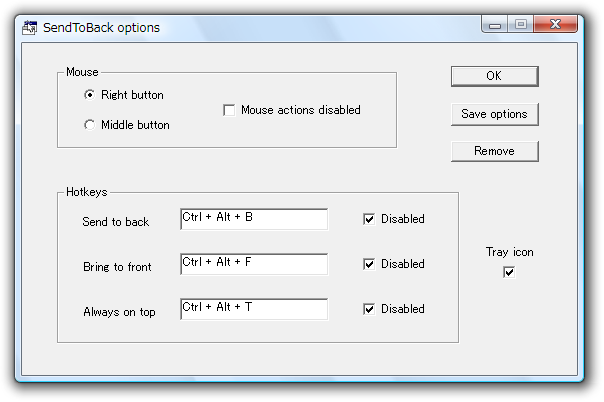Screen dimensions: 604x402
Task: Click the SendToBack options title bar text
Action: (x=101, y=28)
